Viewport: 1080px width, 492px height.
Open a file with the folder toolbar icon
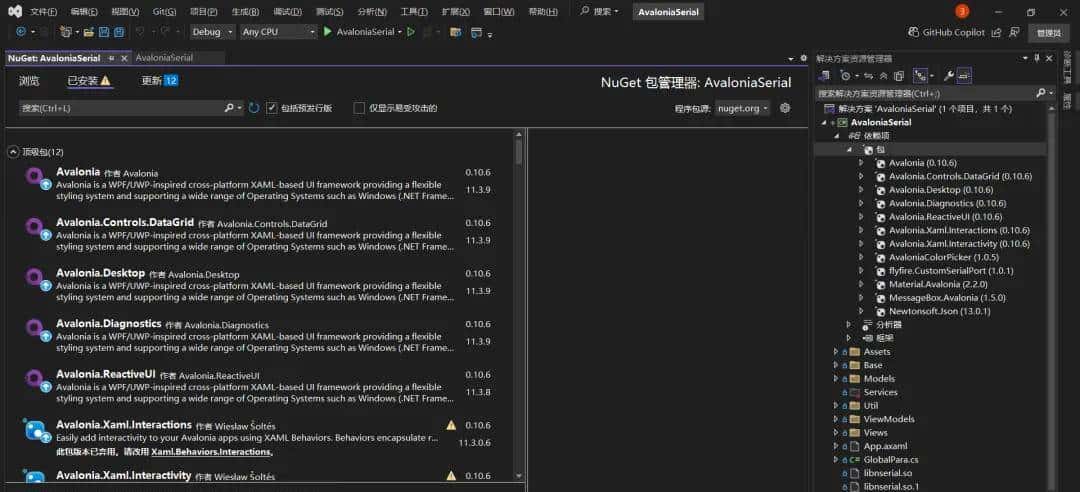click(89, 32)
